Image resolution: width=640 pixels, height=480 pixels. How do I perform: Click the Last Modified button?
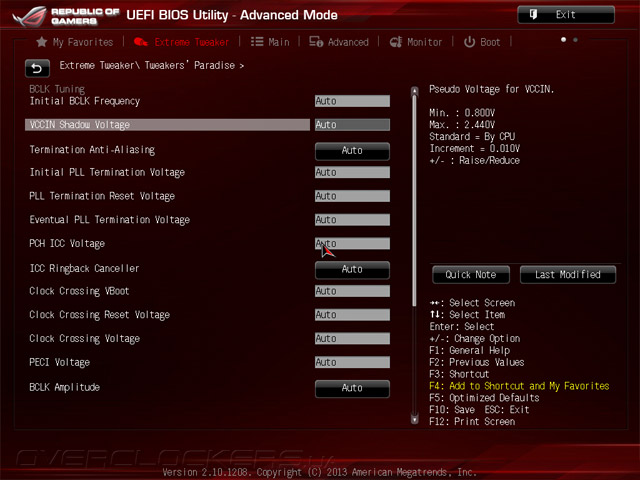pos(568,275)
